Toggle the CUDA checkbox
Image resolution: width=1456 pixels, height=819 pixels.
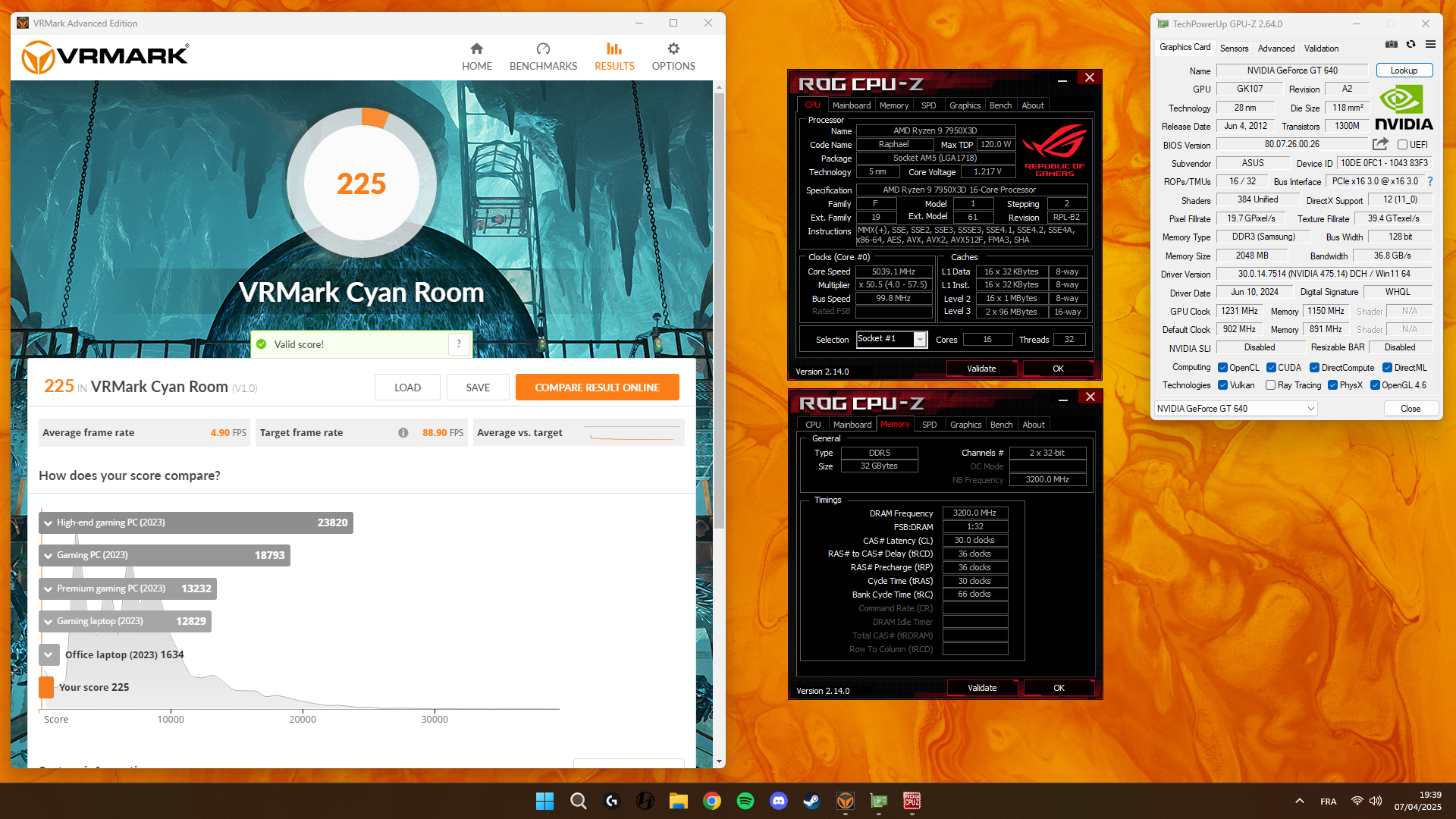1271,368
